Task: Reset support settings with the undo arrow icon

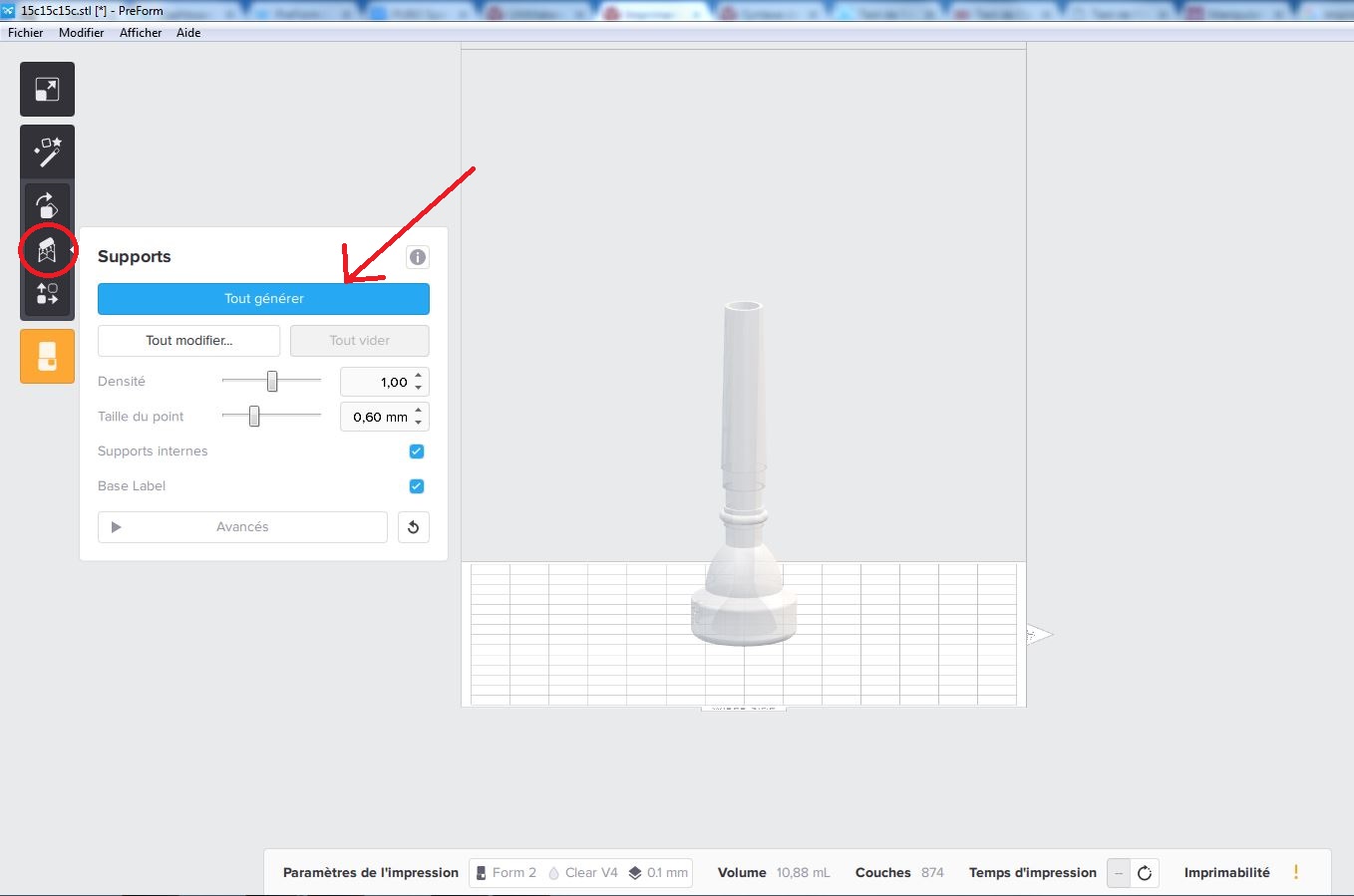Action: point(414,527)
